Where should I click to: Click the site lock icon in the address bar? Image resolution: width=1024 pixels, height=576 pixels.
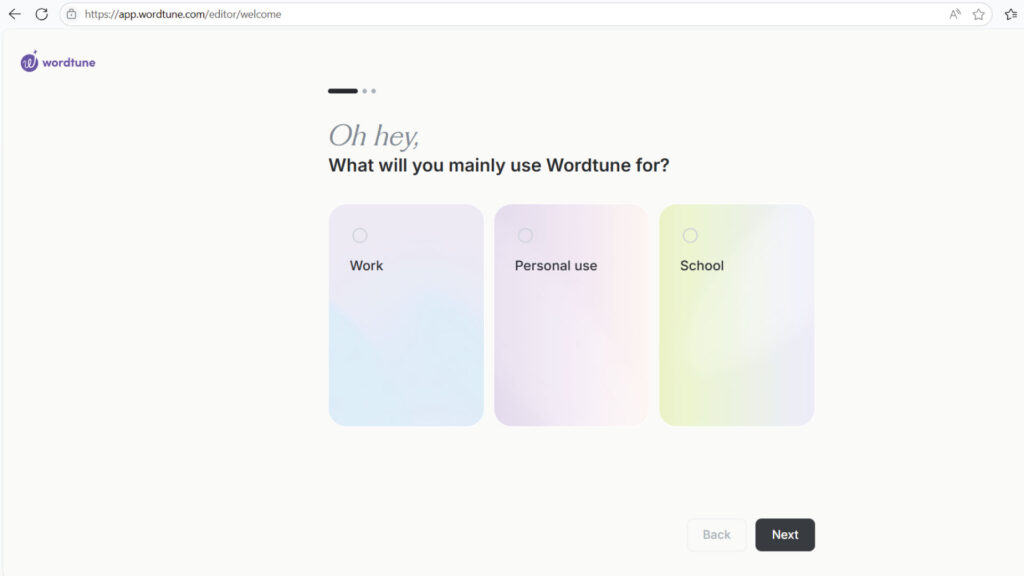pyautogui.click(x=71, y=14)
